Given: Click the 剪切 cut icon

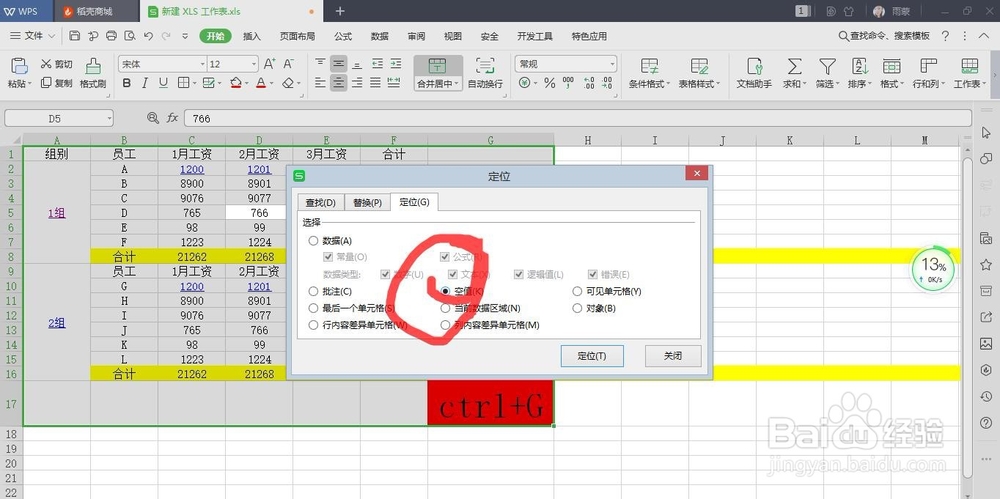Looking at the screenshot, I should (x=47, y=64).
